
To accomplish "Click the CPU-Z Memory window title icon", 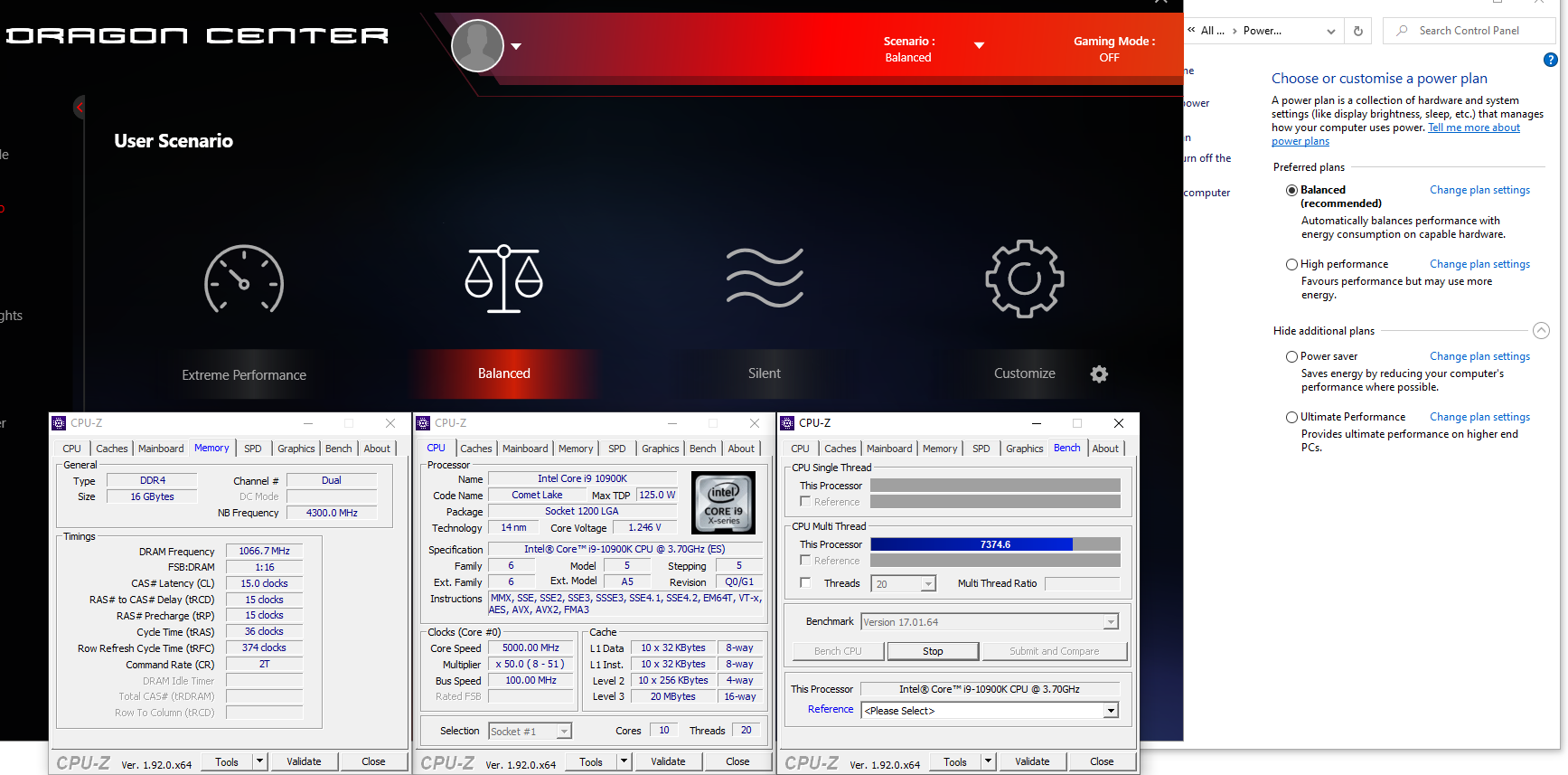I will 59,423.
